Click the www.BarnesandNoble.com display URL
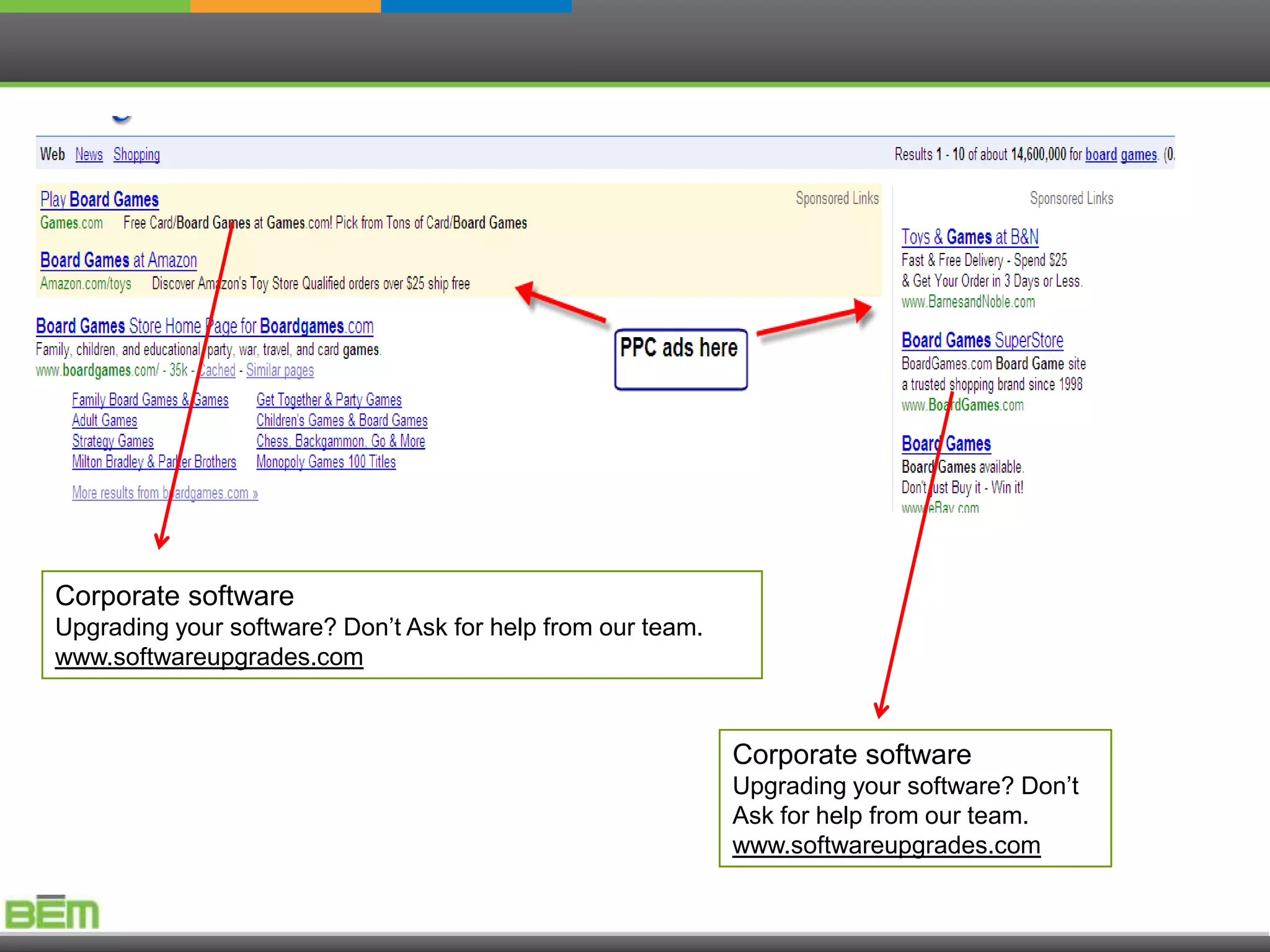The height and width of the screenshot is (952, 1270). coord(968,302)
